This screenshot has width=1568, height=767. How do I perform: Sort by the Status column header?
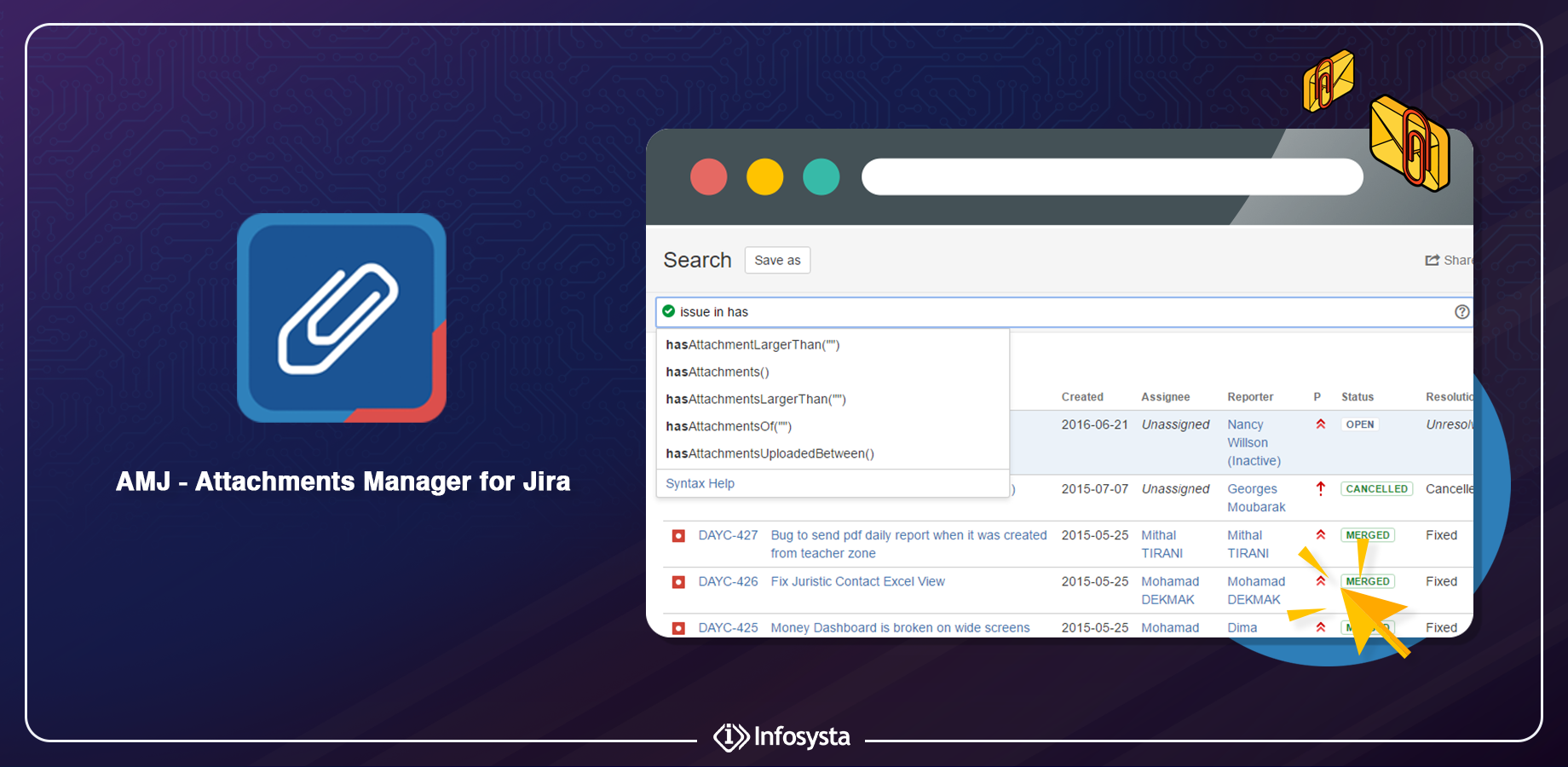pos(1358,397)
